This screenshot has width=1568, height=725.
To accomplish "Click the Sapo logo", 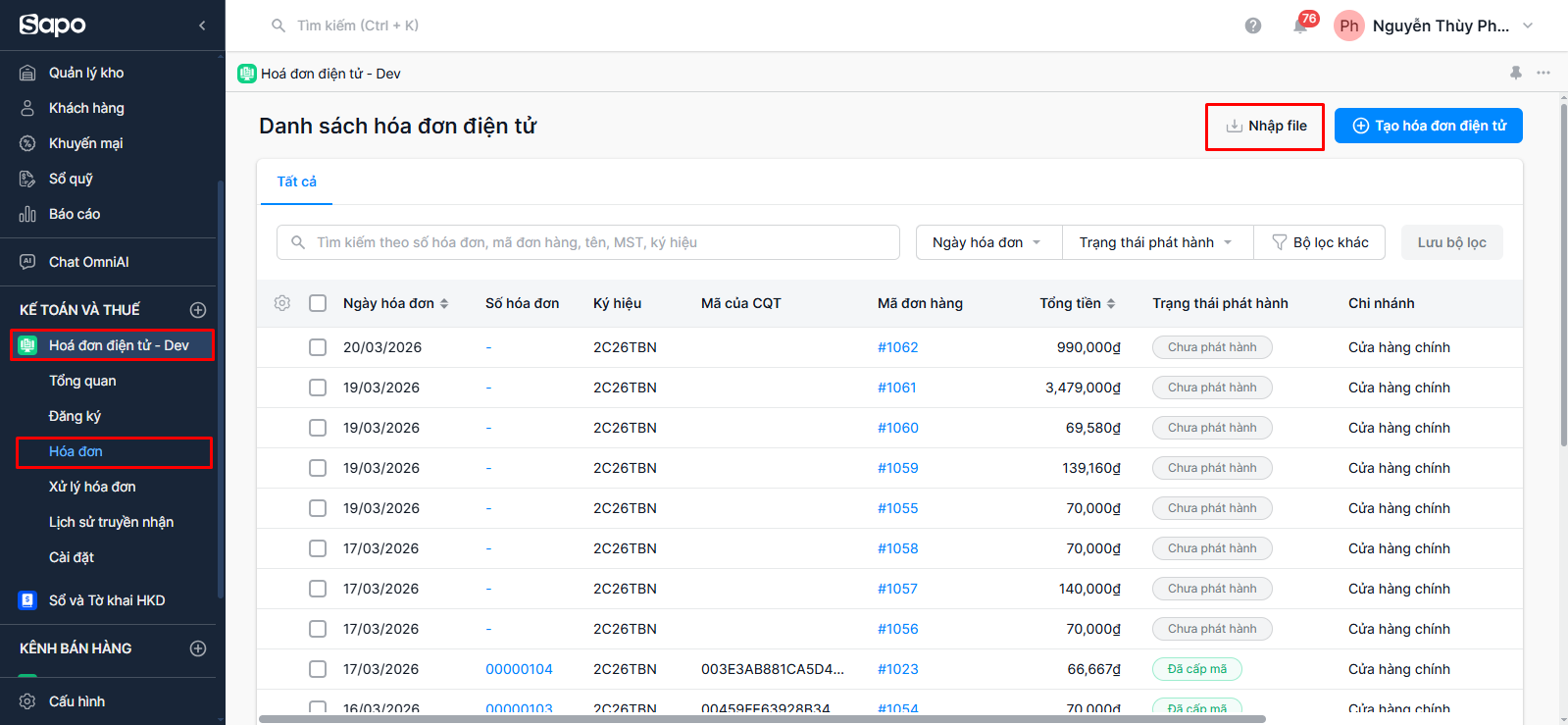I will click(53, 26).
